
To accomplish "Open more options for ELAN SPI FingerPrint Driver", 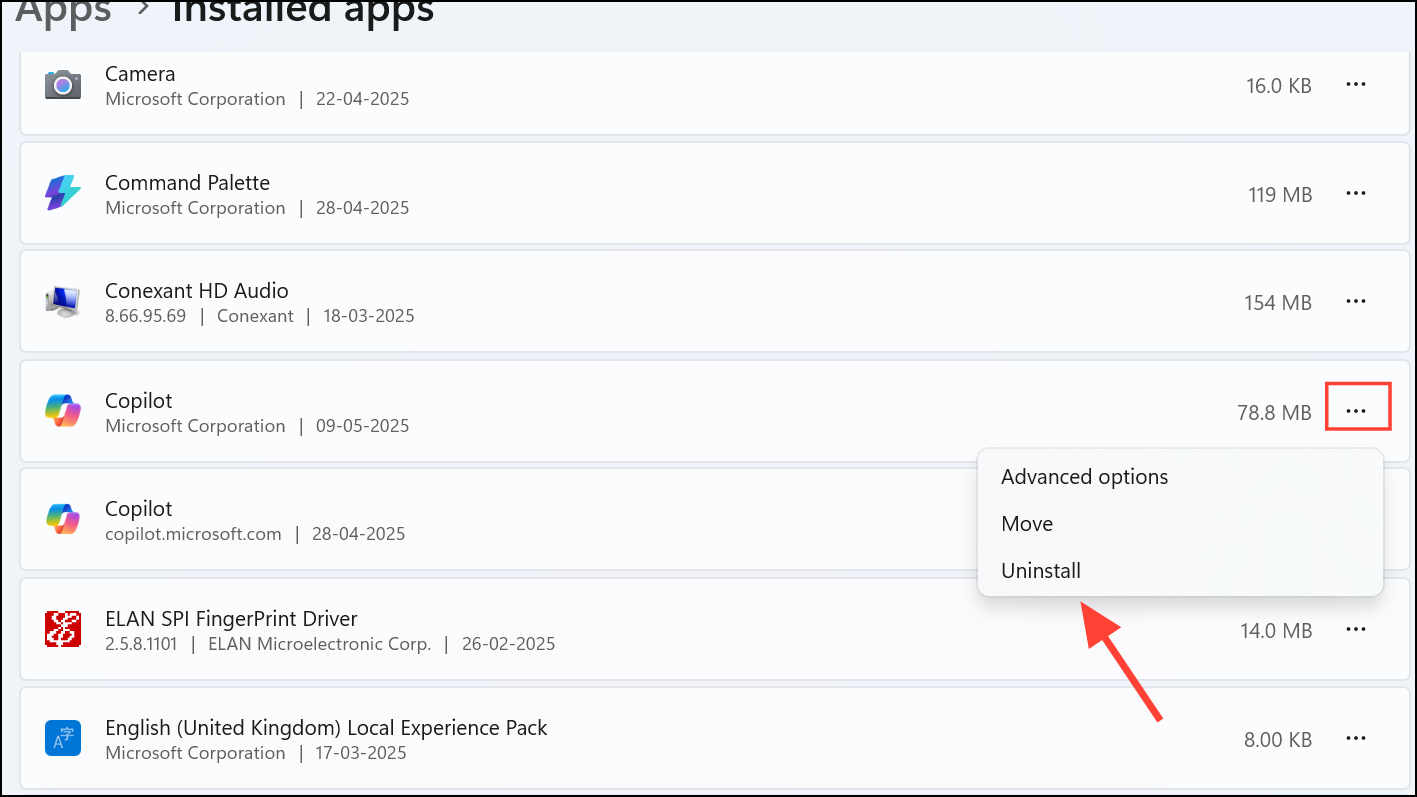I will click(x=1356, y=629).
